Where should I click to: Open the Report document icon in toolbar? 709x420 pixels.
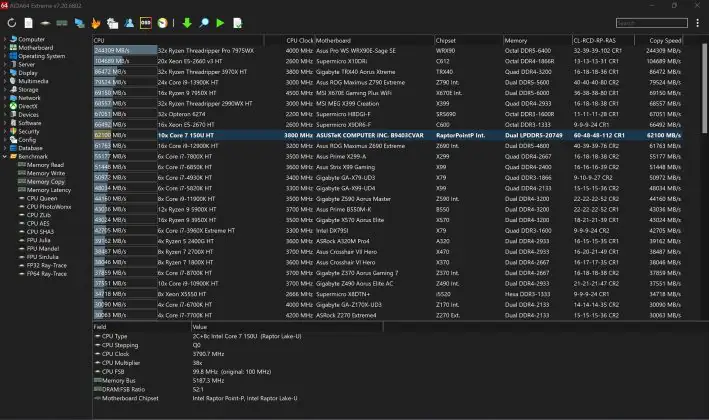click(28, 23)
